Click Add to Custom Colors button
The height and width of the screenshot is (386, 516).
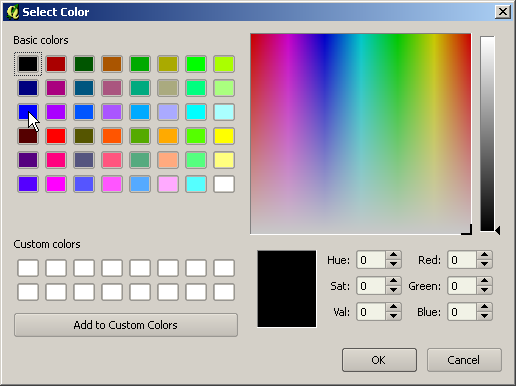point(126,325)
